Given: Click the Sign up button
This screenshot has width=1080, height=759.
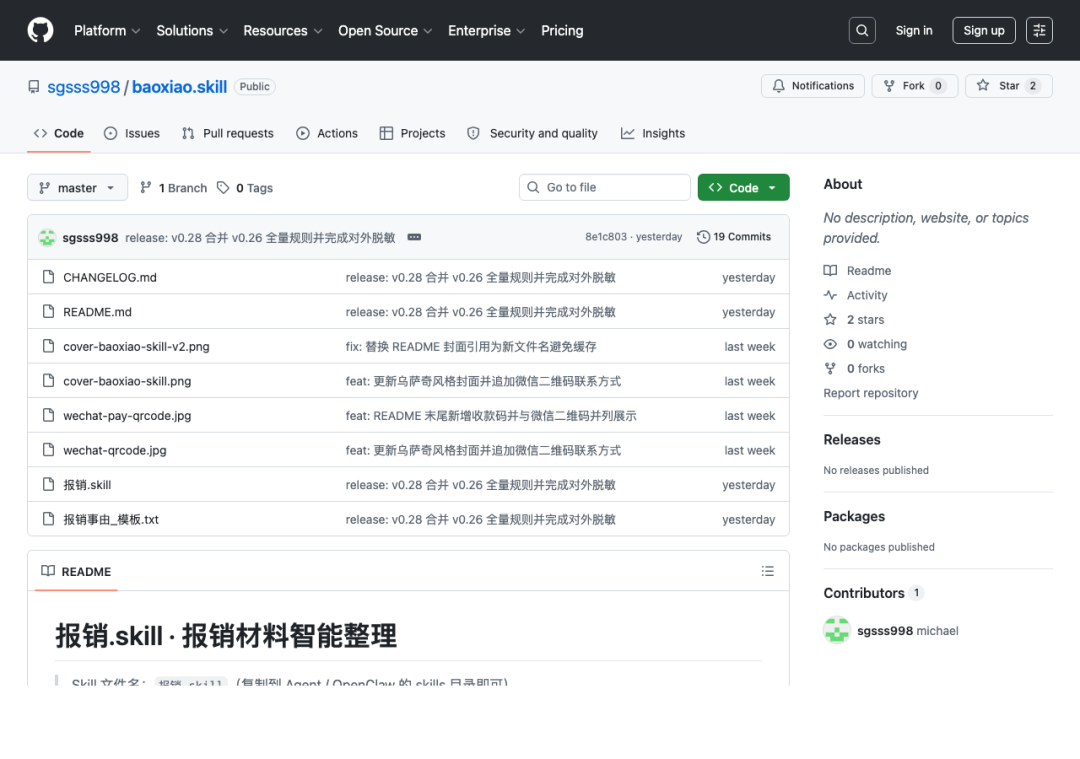Looking at the screenshot, I should 984,30.
